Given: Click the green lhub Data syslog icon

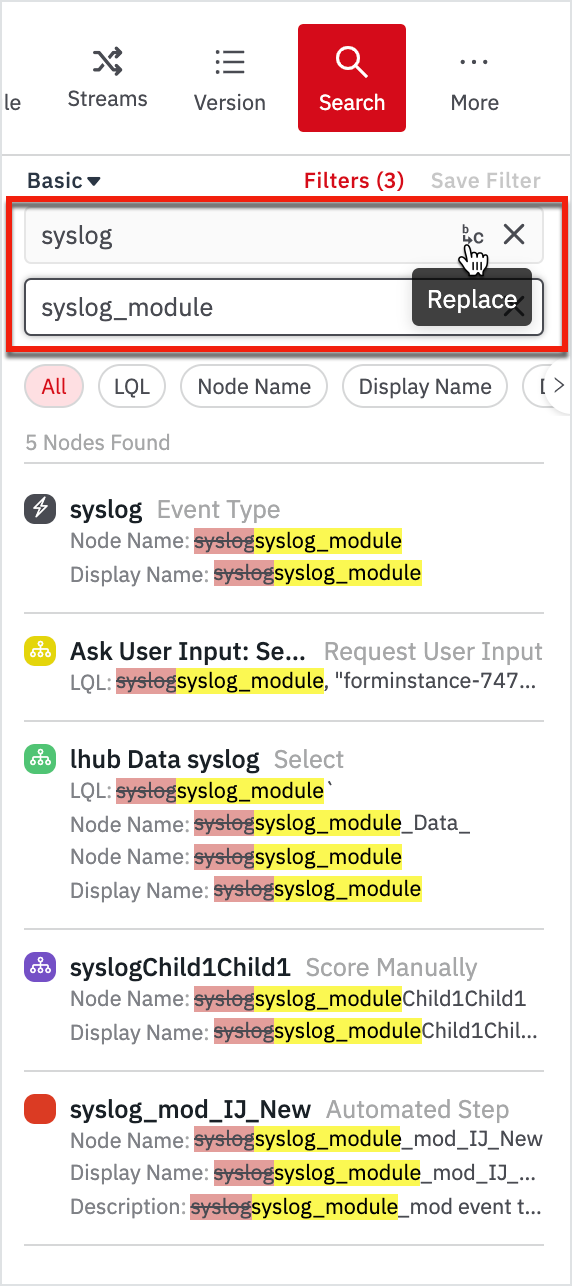Looking at the screenshot, I should tap(39, 759).
